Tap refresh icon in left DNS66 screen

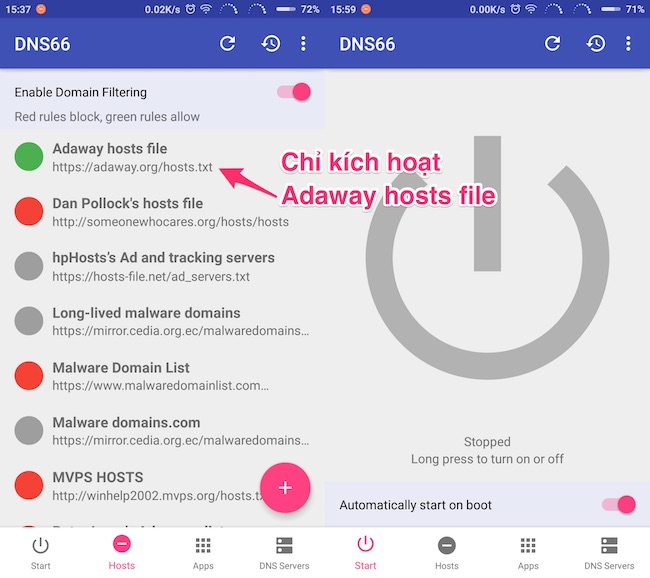228,43
